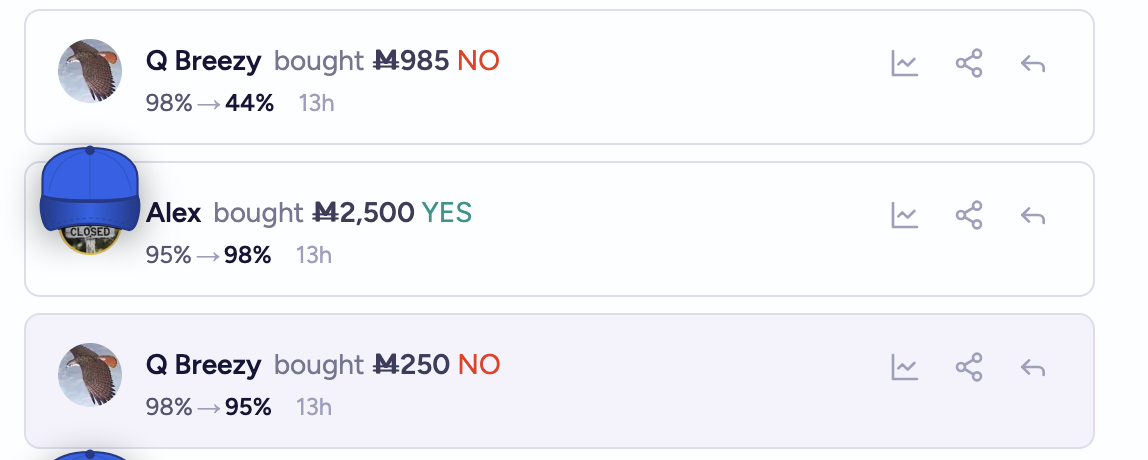Share Alex's Ṁ2,500 YES bet
Image resolution: width=1148 pixels, height=460 pixels.
coord(968,216)
